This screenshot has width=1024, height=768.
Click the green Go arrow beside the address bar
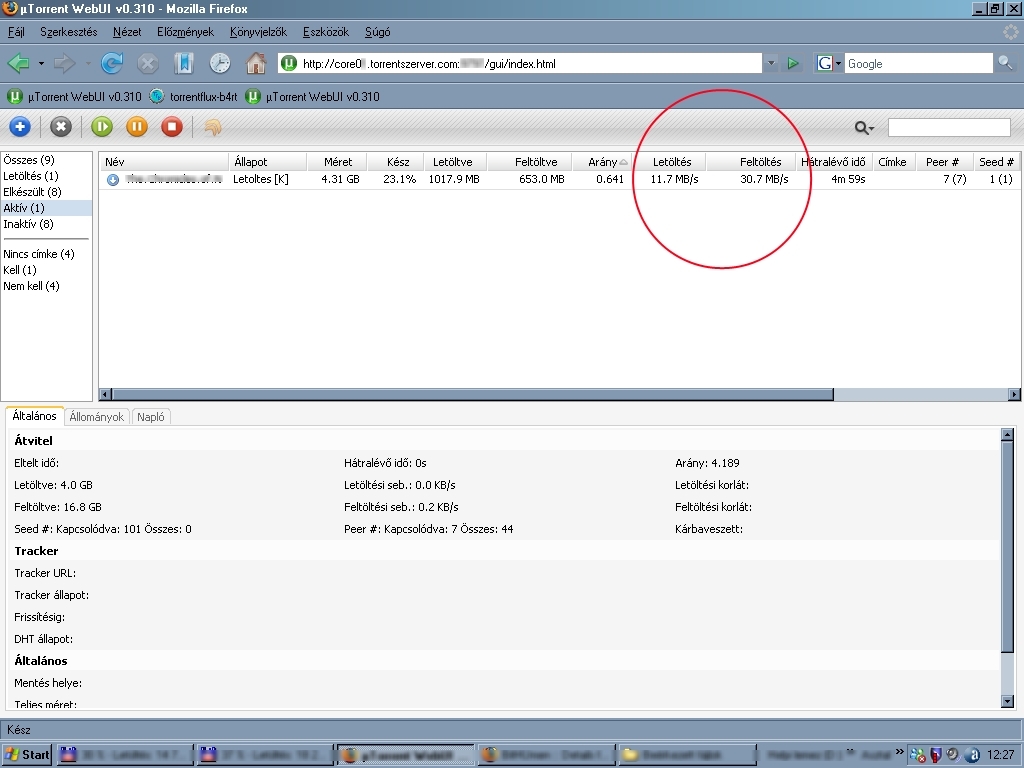[x=793, y=64]
